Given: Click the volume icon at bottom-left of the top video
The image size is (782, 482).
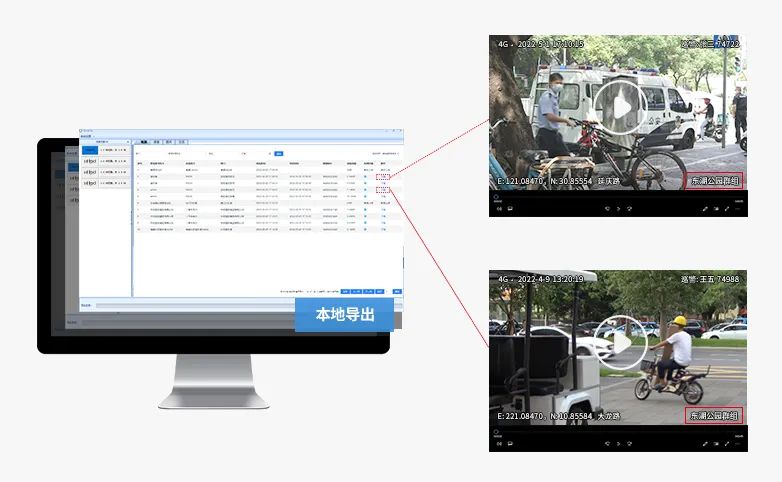Looking at the screenshot, I should [498, 209].
